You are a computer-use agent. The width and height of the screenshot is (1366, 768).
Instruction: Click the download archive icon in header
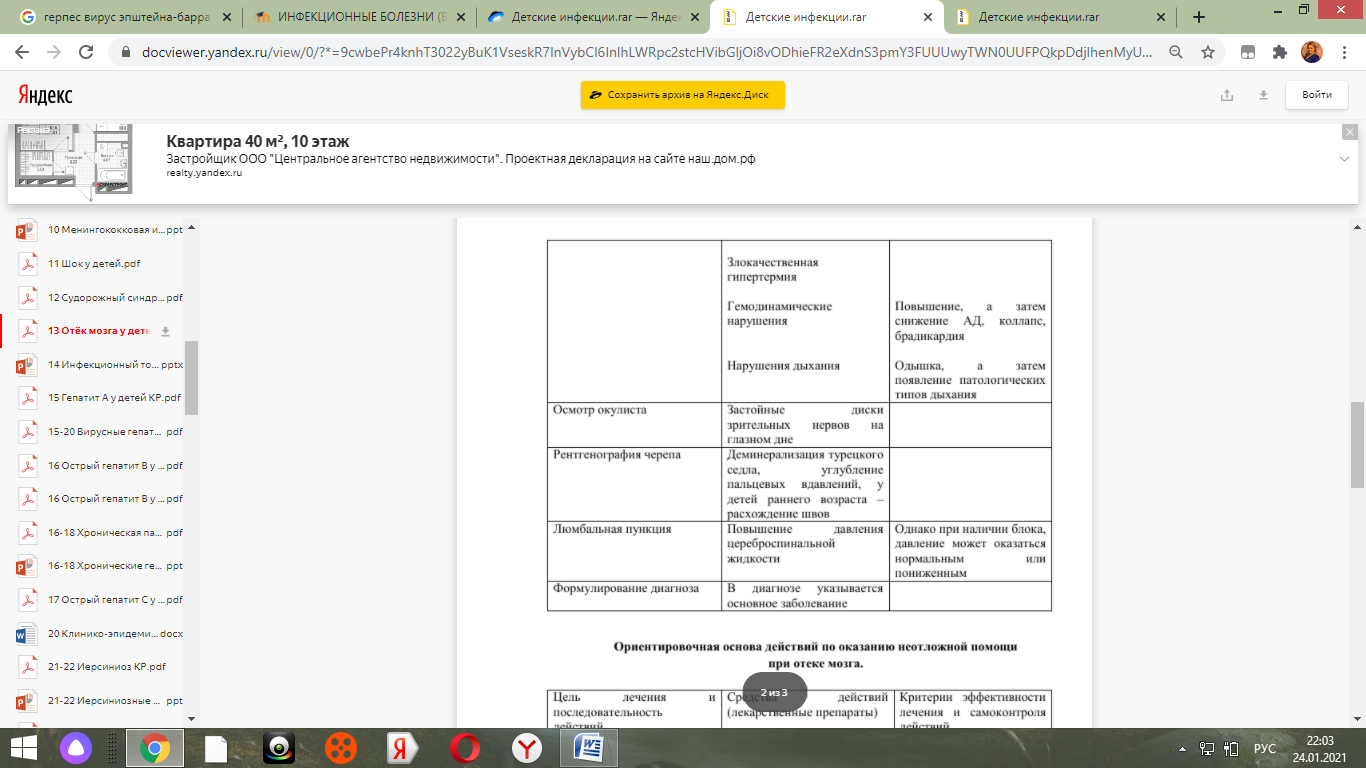pos(1263,95)
